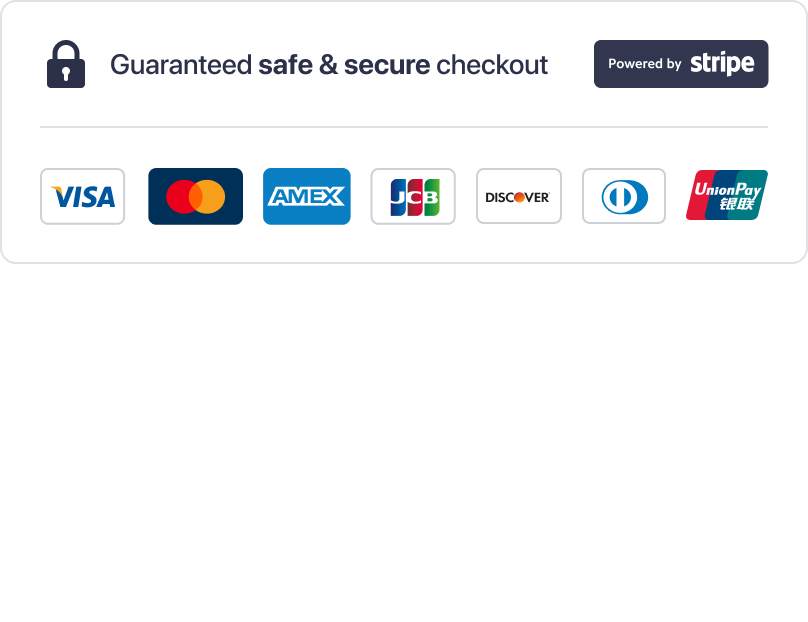Viewport: 808px width, 622px height.
Task: Click the red circle in Mastercard logo
Action: [x=181, y=197]
